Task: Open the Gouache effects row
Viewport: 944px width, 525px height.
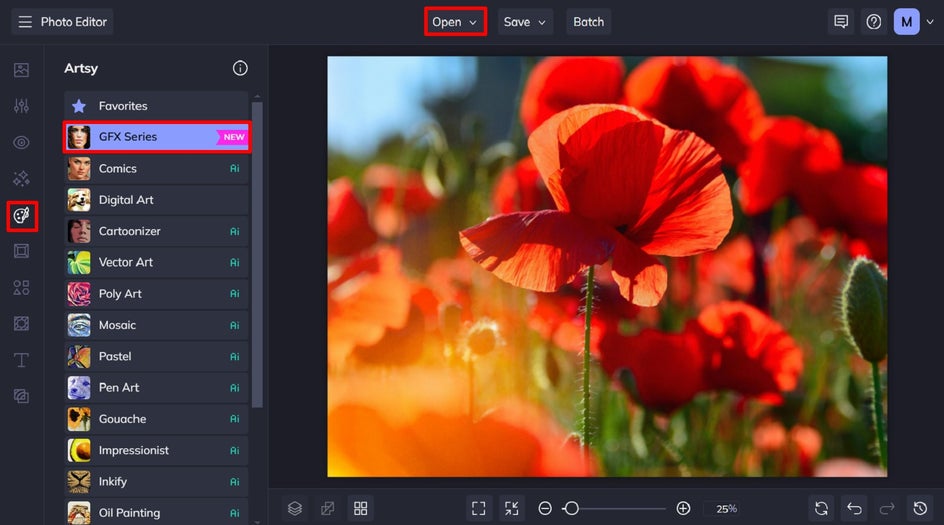Action: coord(157,419)
